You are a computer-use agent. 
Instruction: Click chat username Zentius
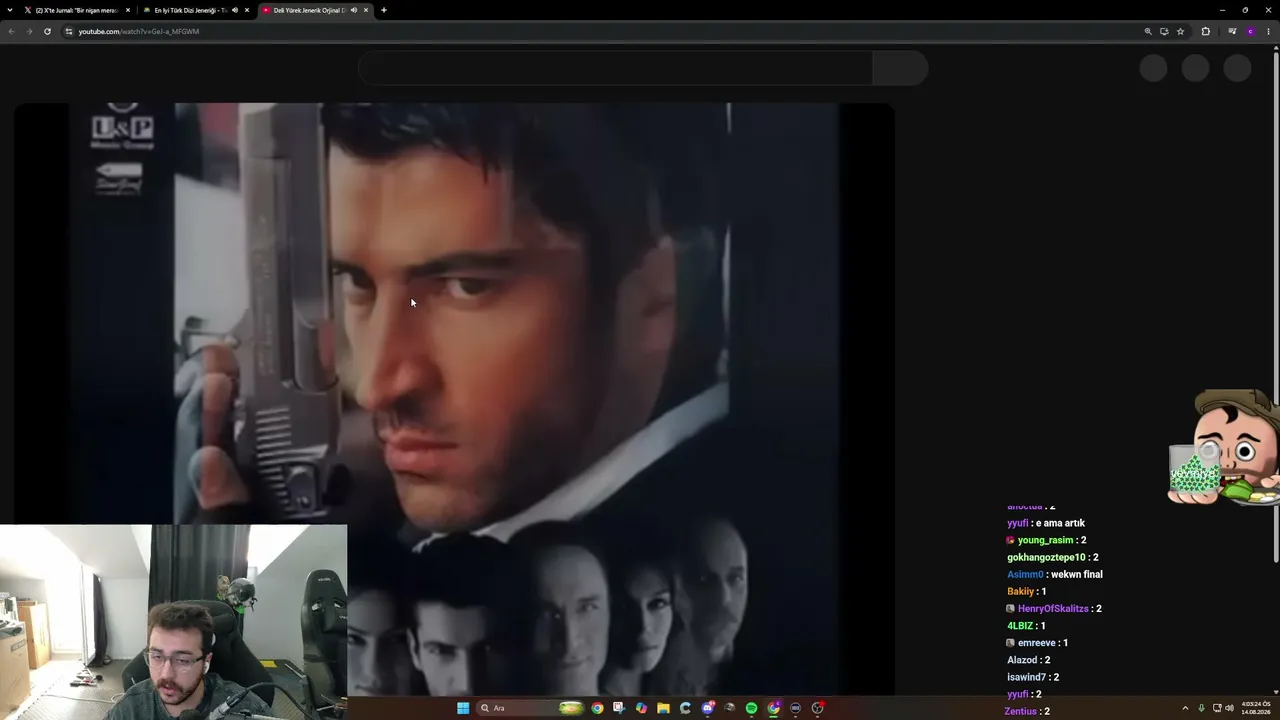(x=1020, y=711)
